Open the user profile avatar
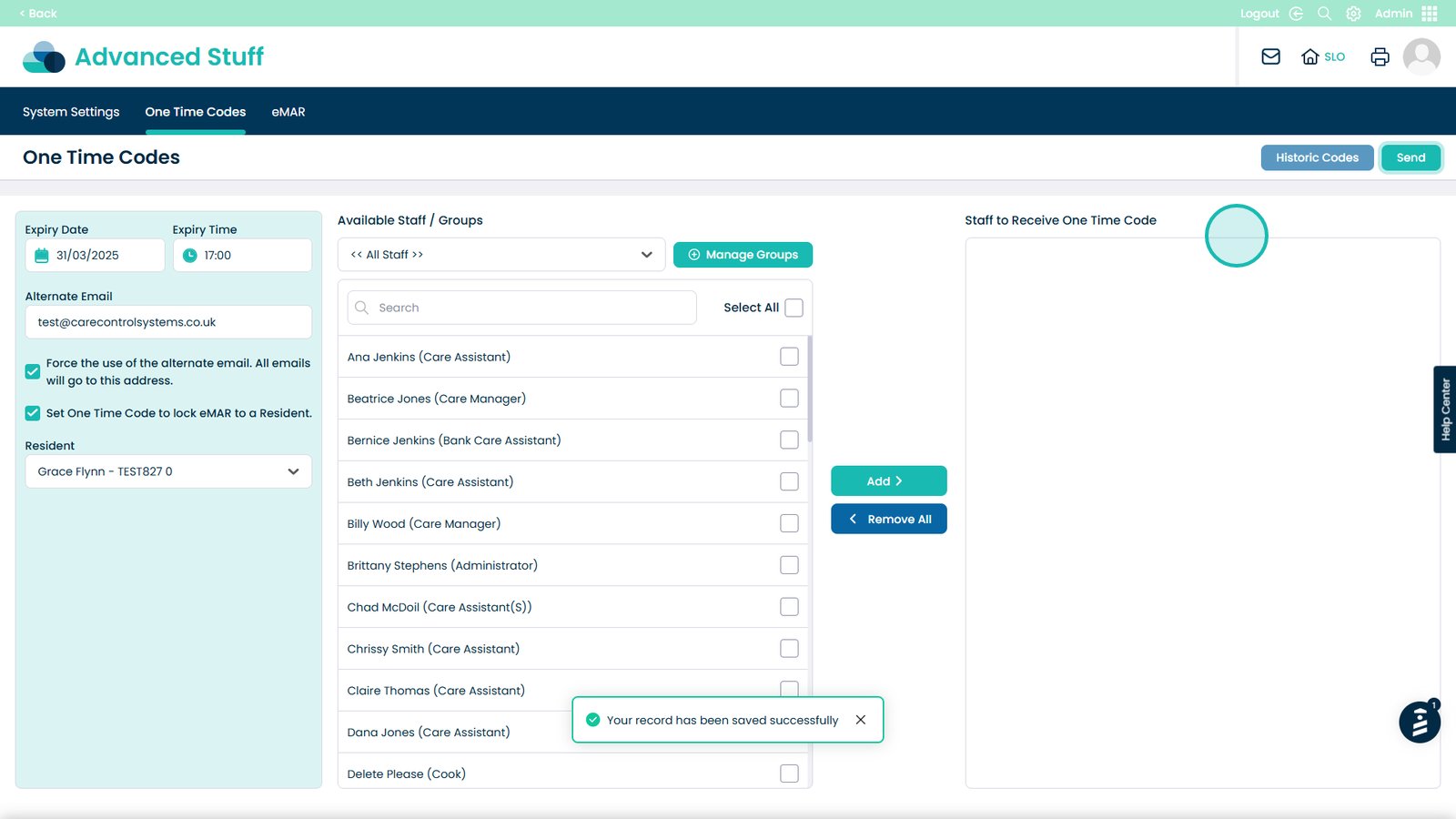 click(x=1421, y=56)
